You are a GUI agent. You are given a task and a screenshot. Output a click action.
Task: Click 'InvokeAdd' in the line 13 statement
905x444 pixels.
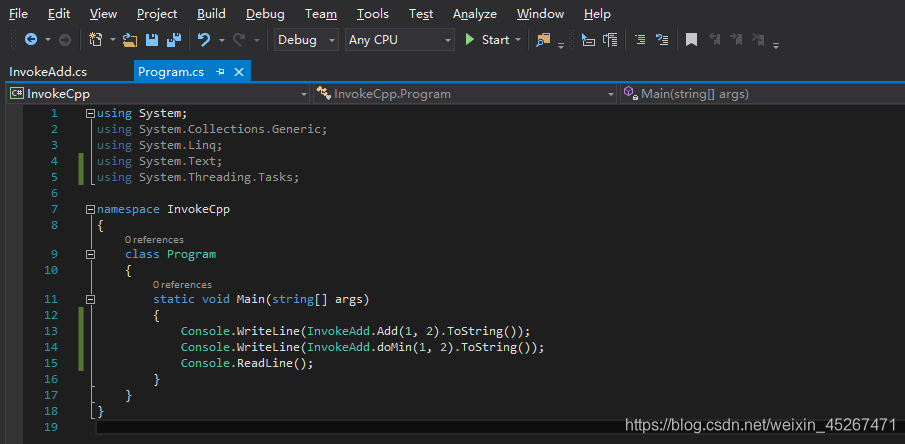pos(339,331)
